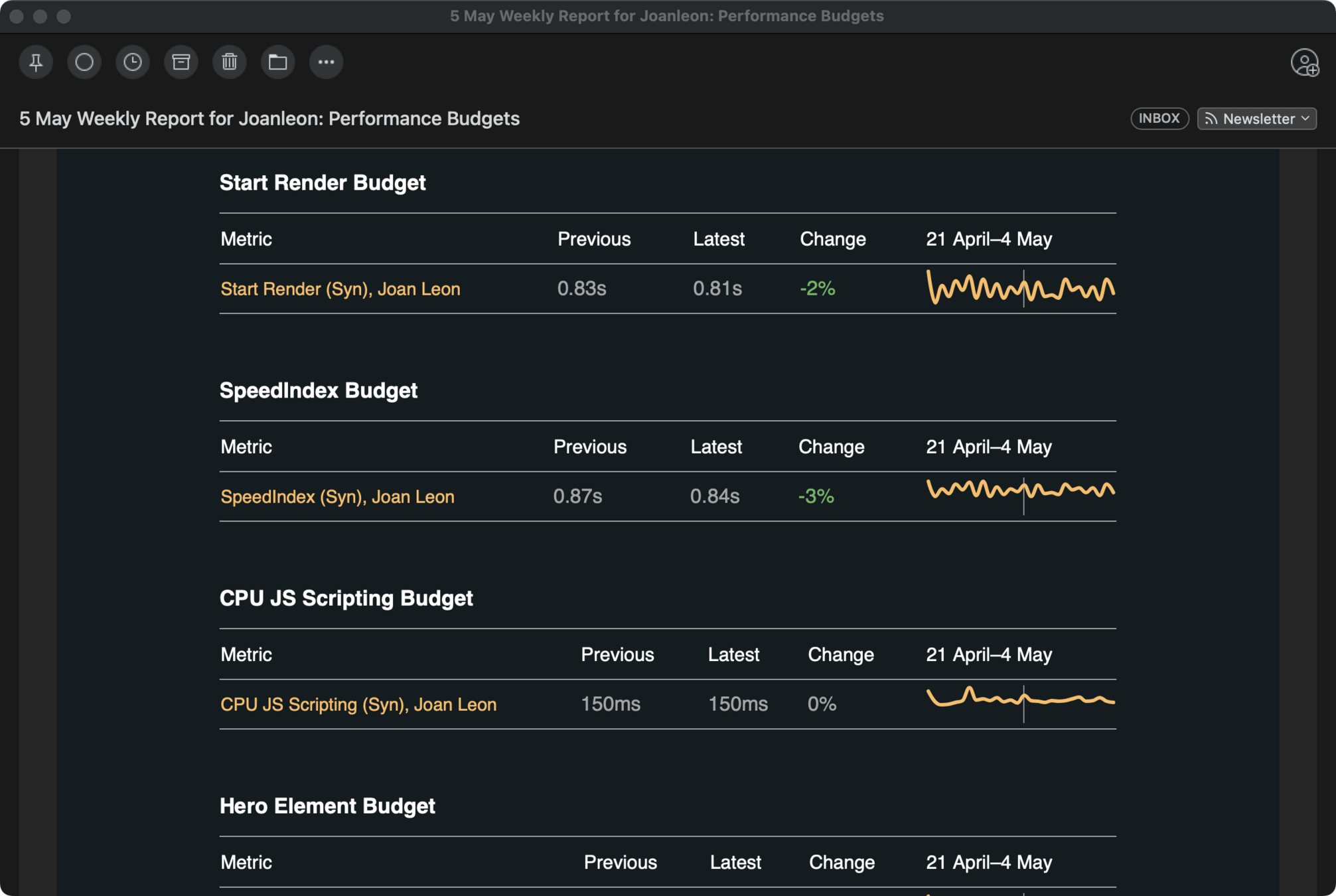Archive this email with the box icon

point(181,62)
